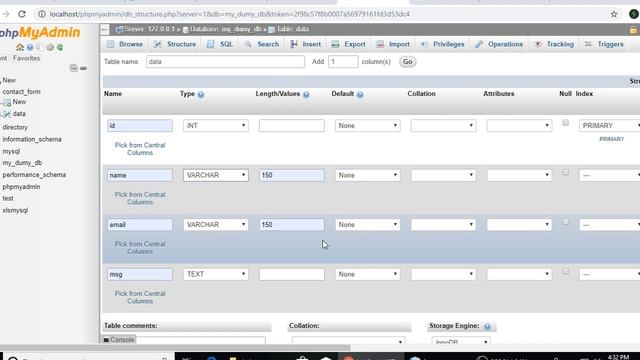Open the SQL tab
This screenshot has height=360, width=640.
click(220, 44)
